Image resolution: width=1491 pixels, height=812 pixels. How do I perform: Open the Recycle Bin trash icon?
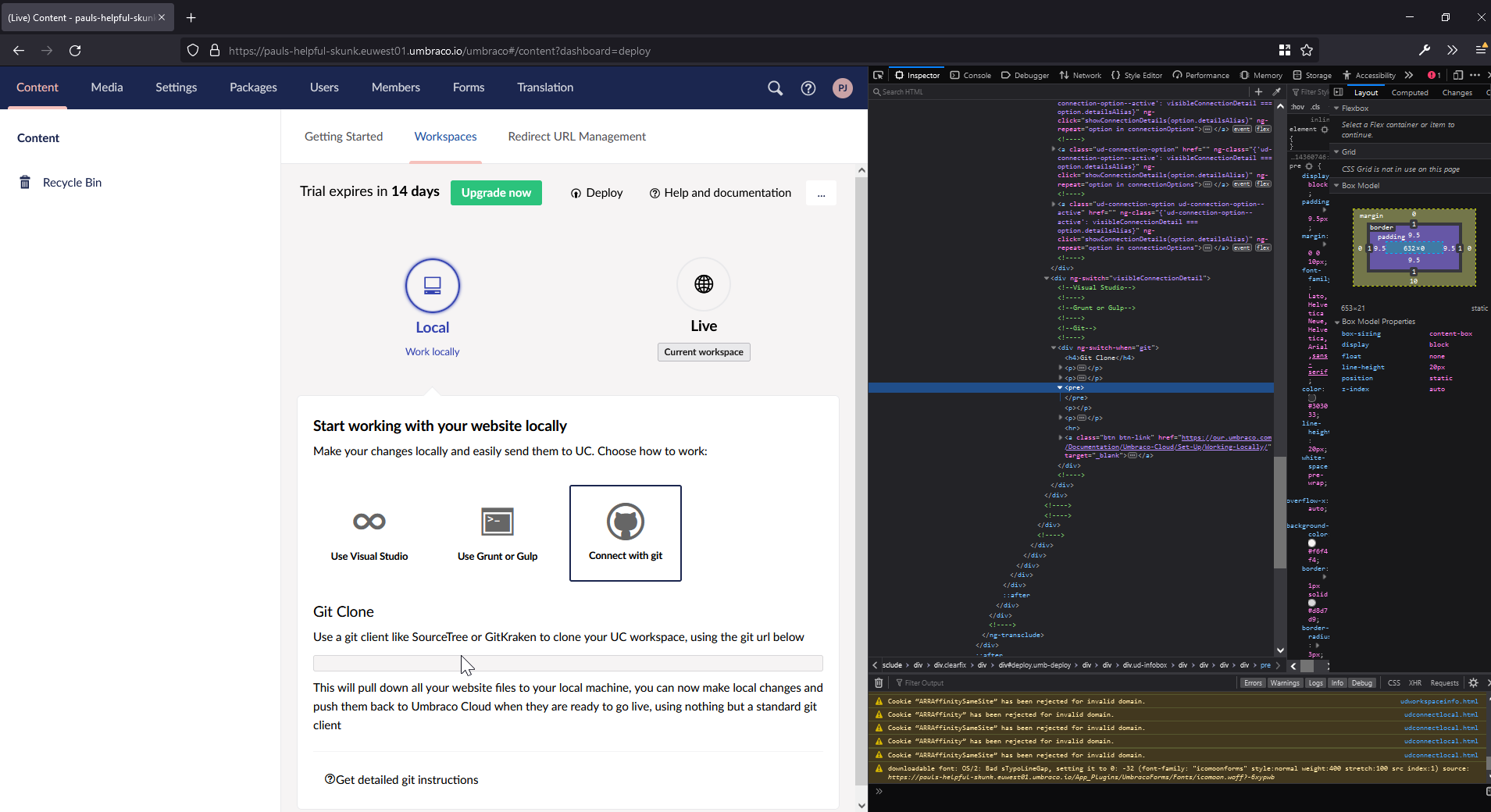click(25, 182)
